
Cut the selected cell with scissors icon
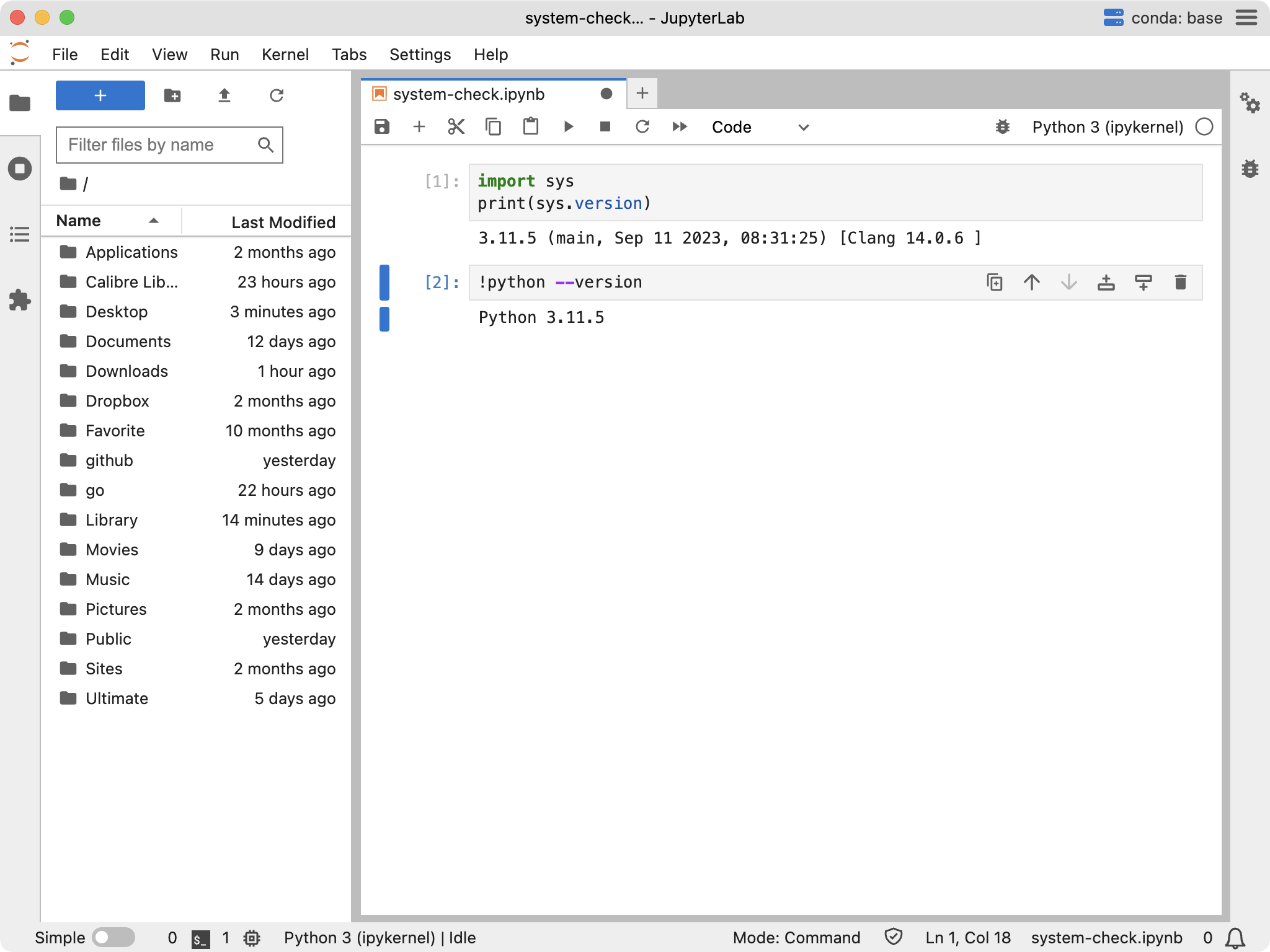point(456,127)
